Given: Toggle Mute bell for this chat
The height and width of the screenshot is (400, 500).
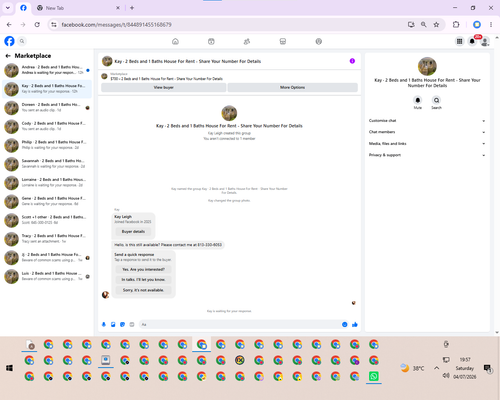Looking at the screenshot, I should 418,100.
